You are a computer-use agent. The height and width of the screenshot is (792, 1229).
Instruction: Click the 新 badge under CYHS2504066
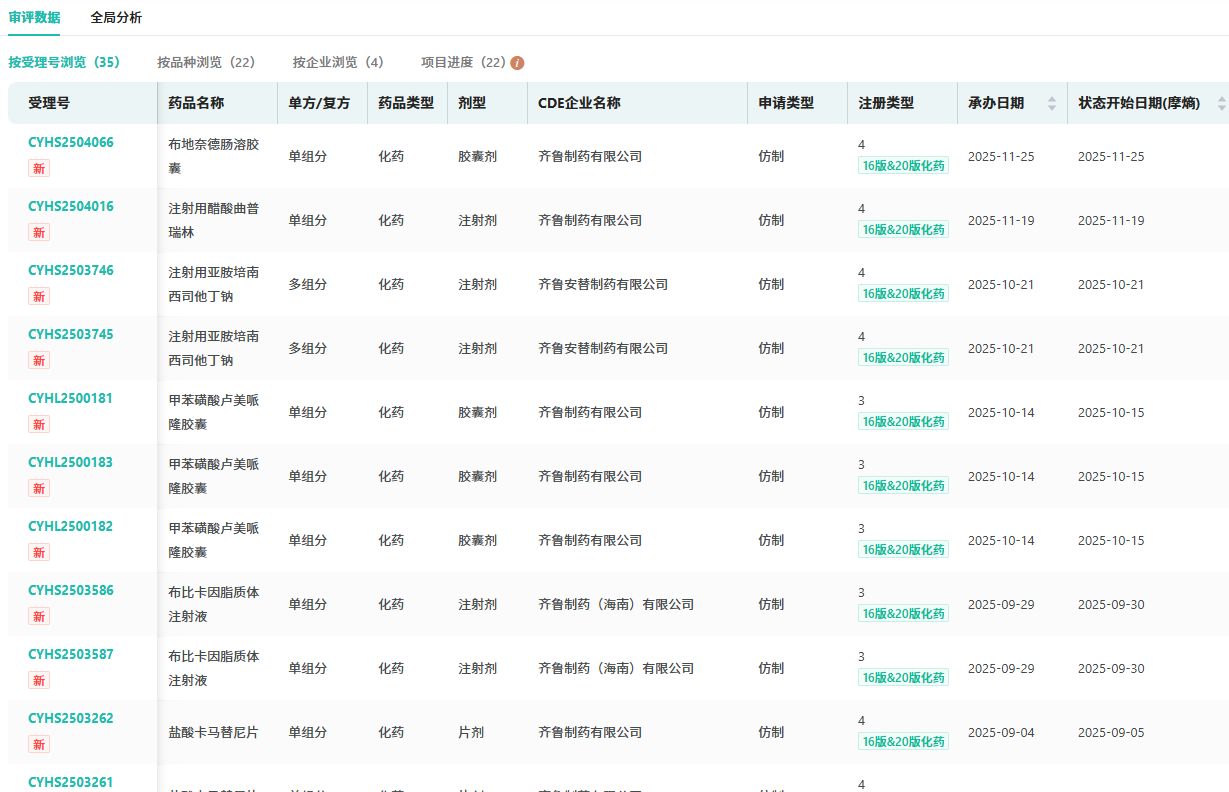coord(39,169)
